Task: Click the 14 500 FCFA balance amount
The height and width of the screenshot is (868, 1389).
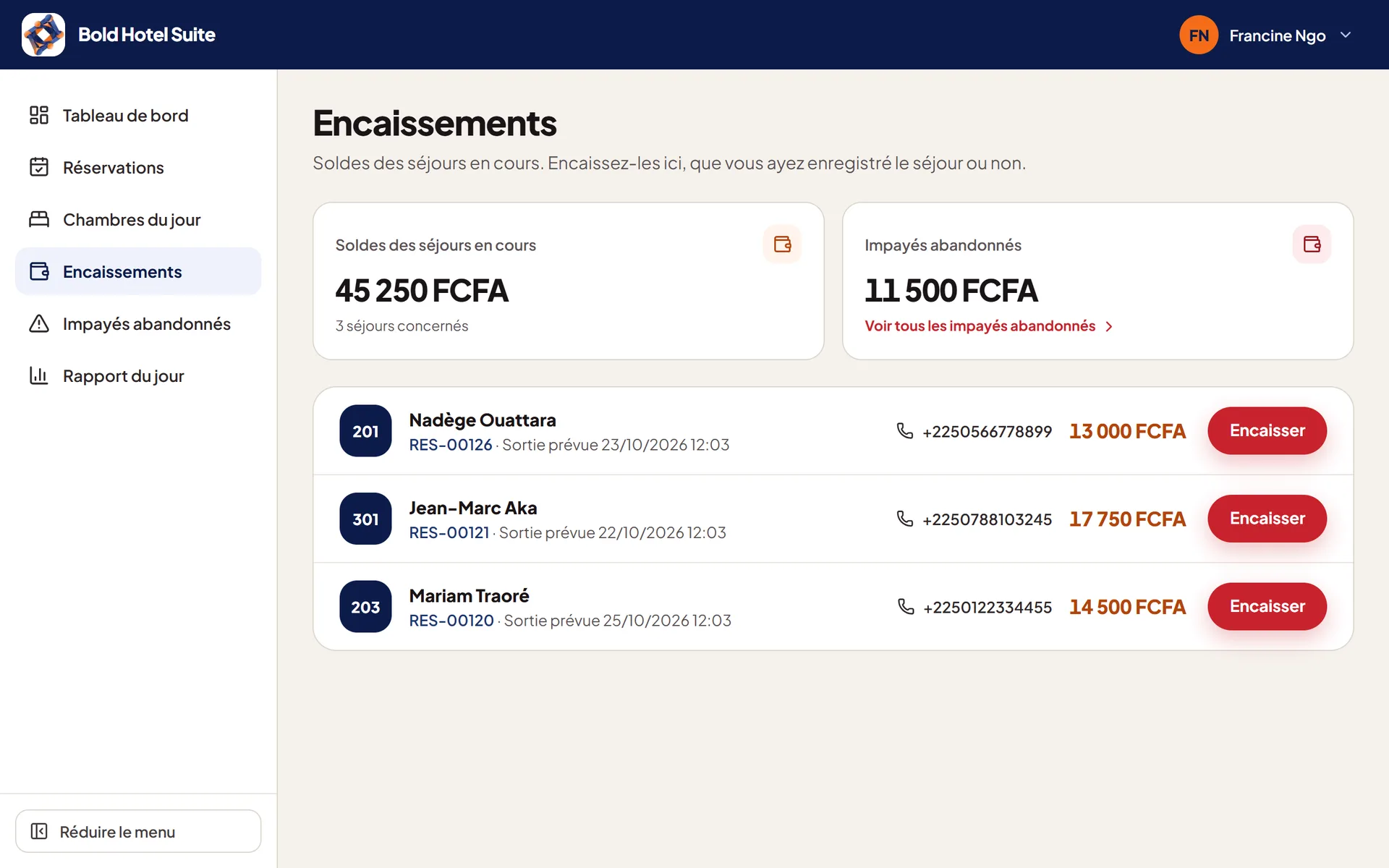Action: pos(1127,607)
